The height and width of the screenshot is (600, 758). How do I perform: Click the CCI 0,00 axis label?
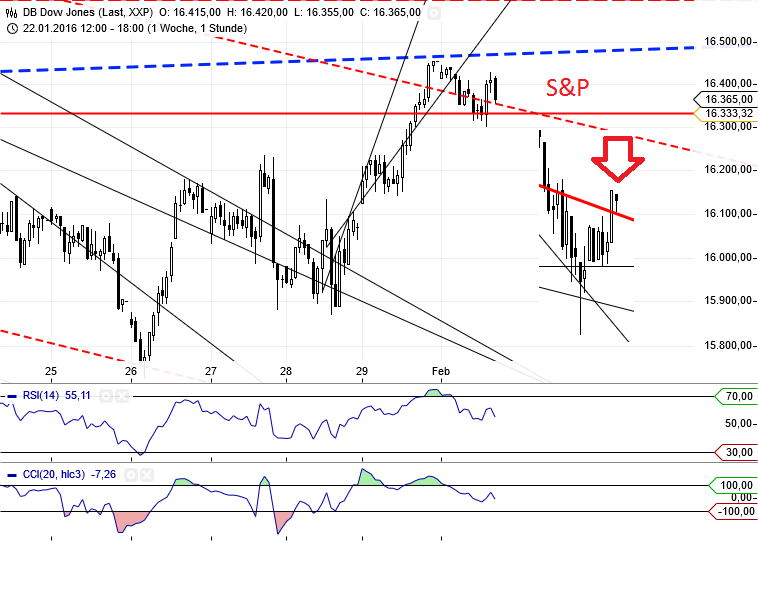click(741, 498)
